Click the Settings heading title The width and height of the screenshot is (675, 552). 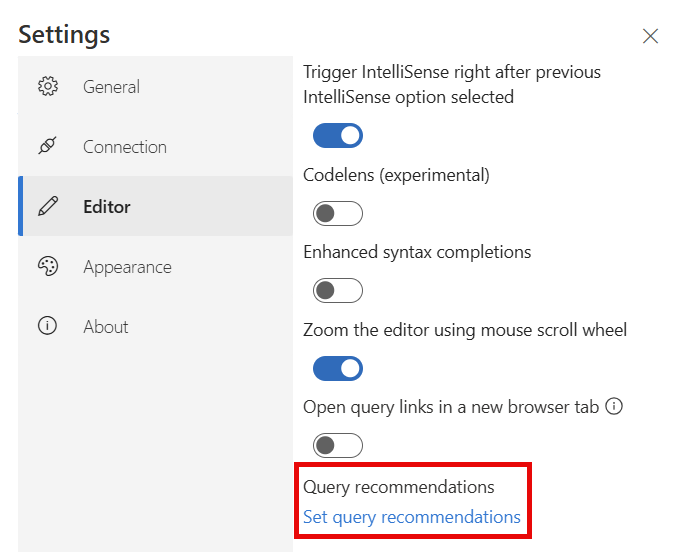[64, 34]
